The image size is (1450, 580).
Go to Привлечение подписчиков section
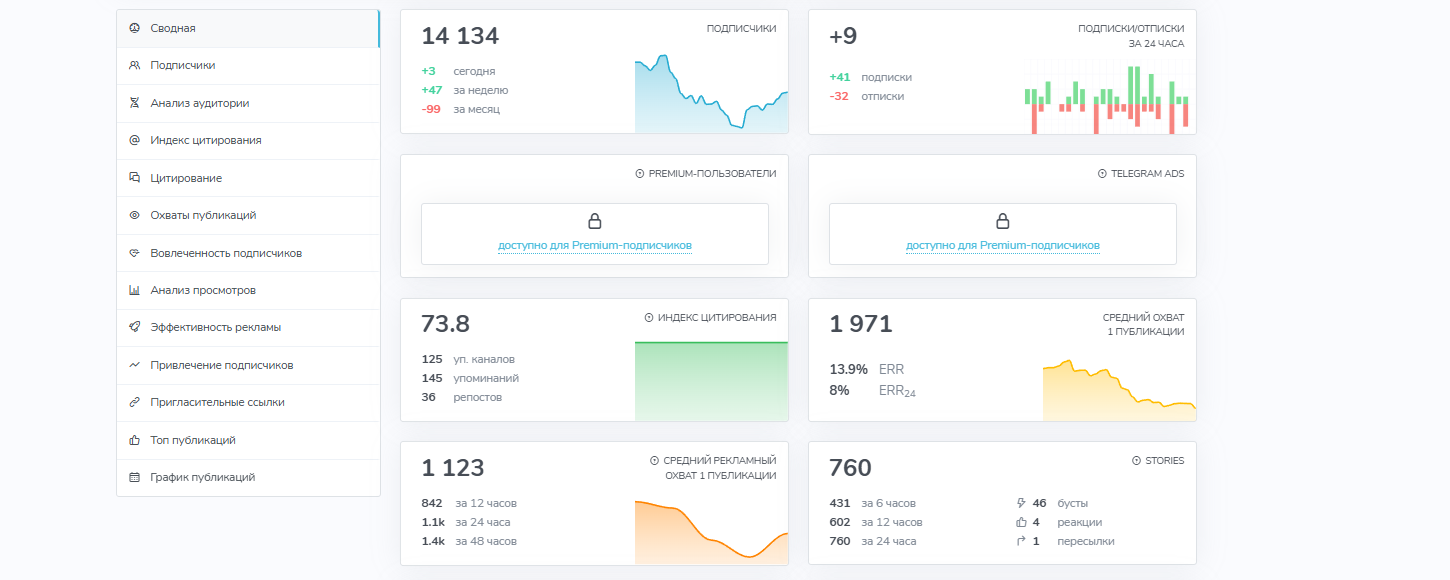(222, 365)
